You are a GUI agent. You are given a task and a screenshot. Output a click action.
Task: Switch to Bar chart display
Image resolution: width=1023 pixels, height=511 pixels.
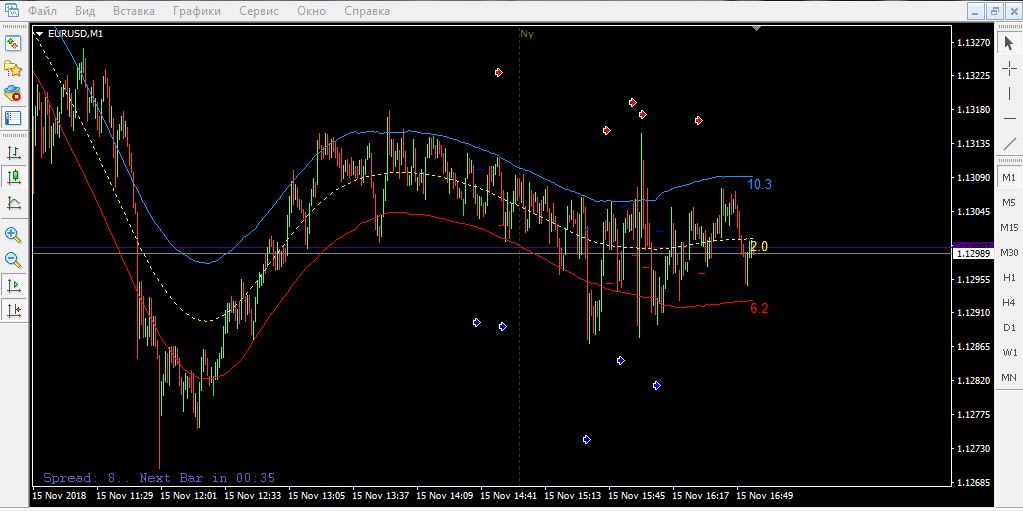tap(13, 153)
